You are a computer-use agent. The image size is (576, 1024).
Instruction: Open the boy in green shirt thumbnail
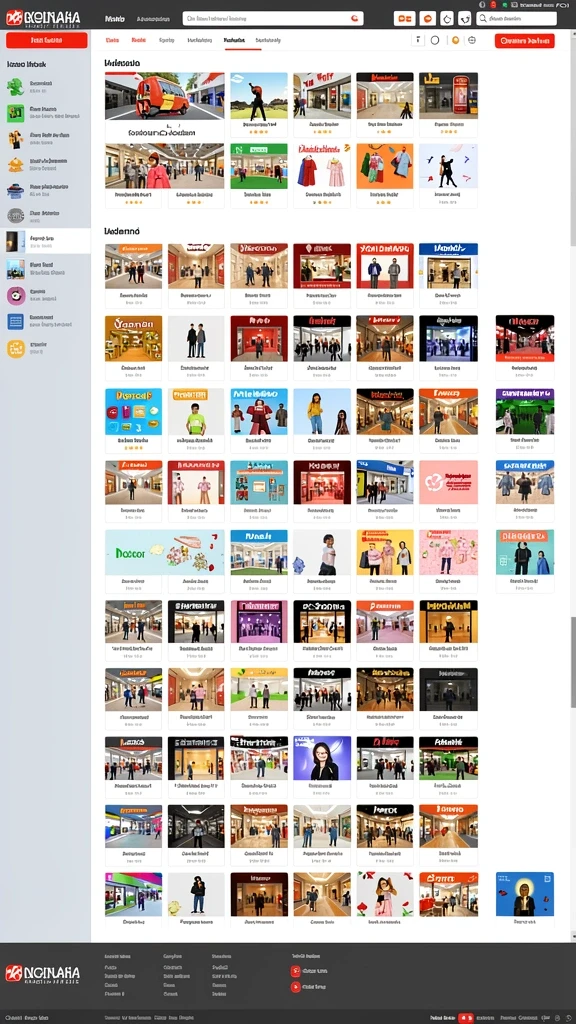click(x=196, y=412)
